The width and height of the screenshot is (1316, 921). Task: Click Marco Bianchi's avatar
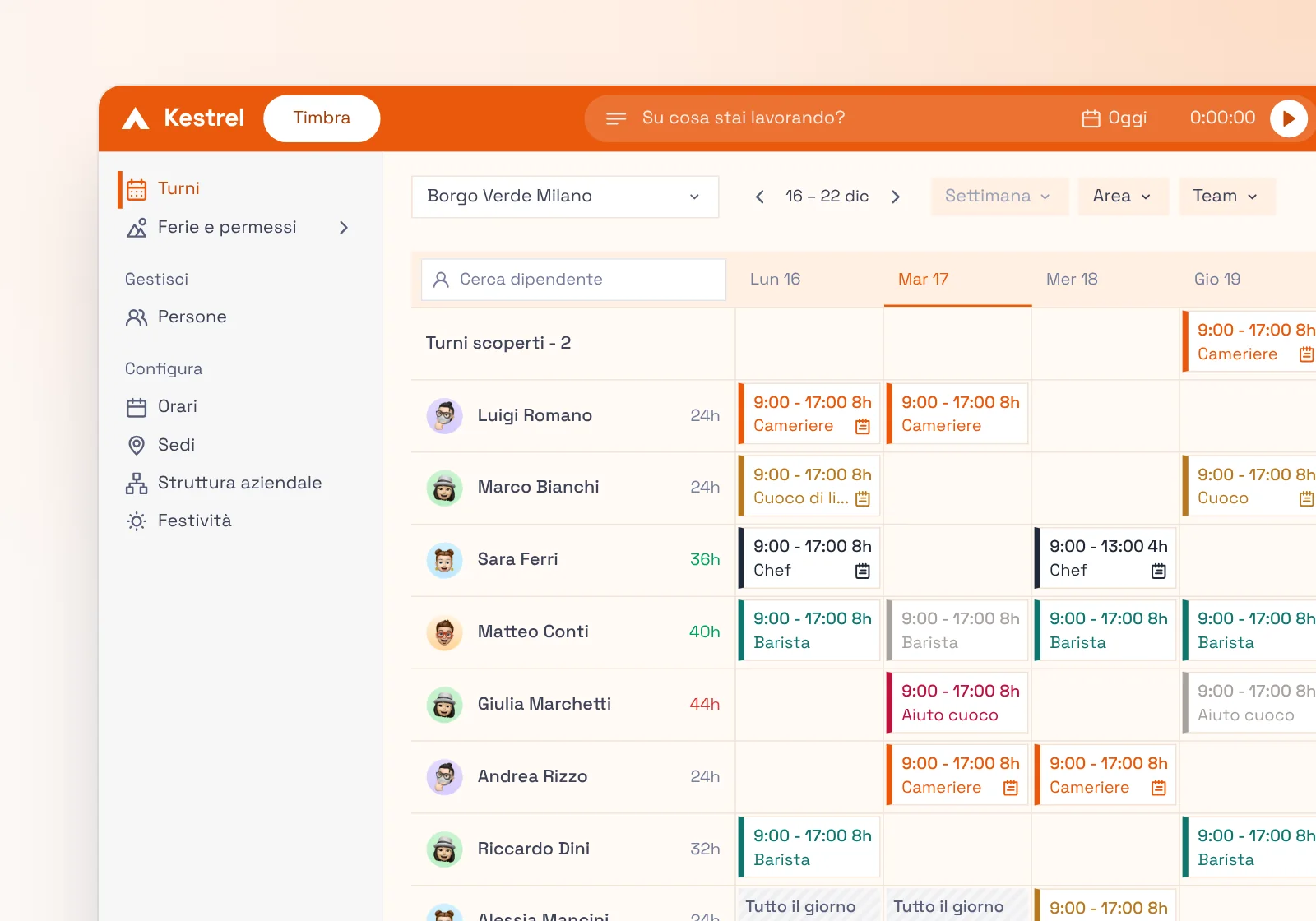tap(444, 488)
